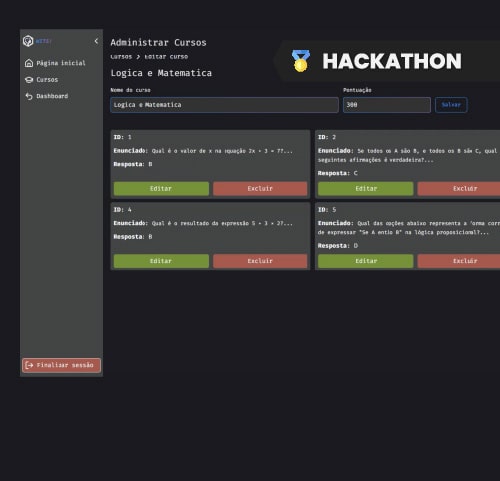
Task: Click the Salvar button
Action: point(451,105)
